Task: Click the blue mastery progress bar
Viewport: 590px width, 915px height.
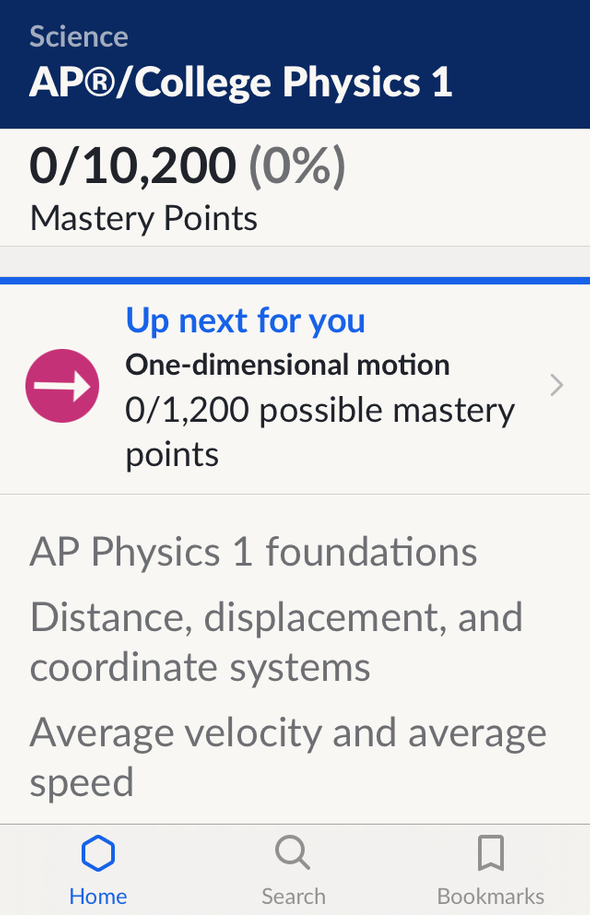Action: 295,281
